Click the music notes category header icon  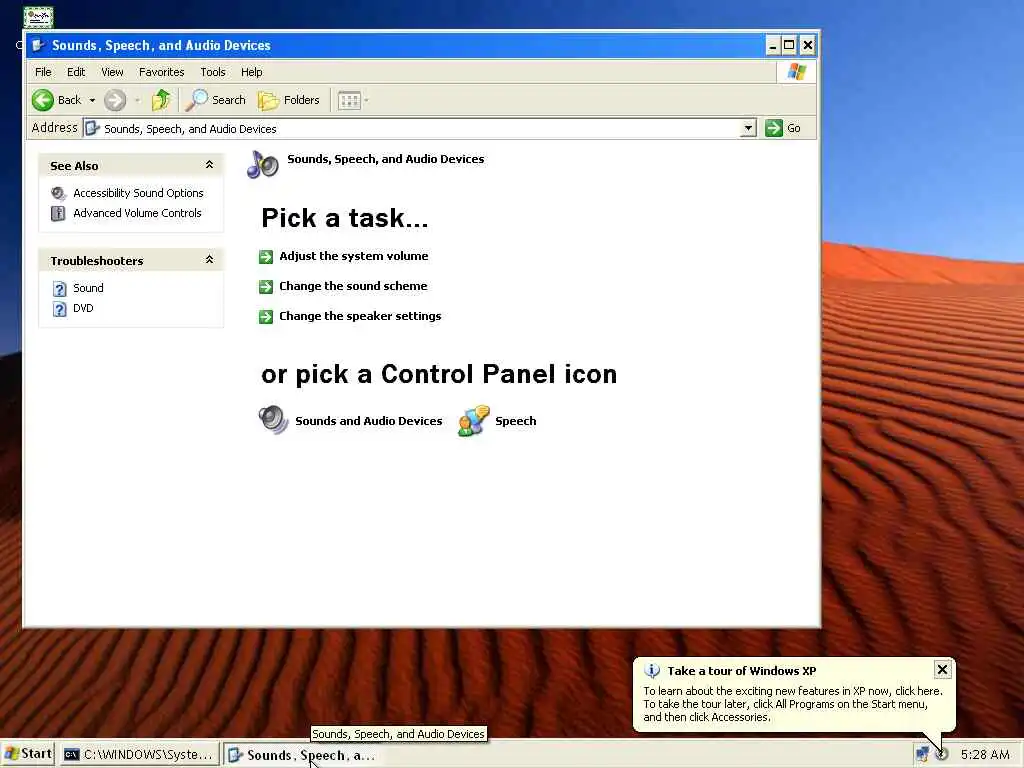coord(263,164)
